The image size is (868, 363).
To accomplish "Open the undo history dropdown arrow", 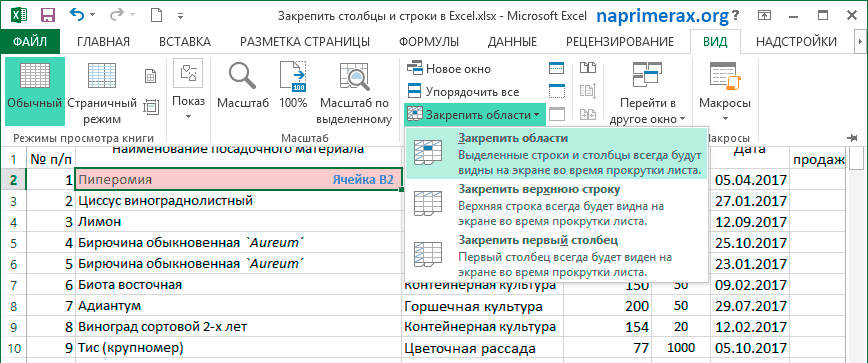I will [x=92, y=15].
